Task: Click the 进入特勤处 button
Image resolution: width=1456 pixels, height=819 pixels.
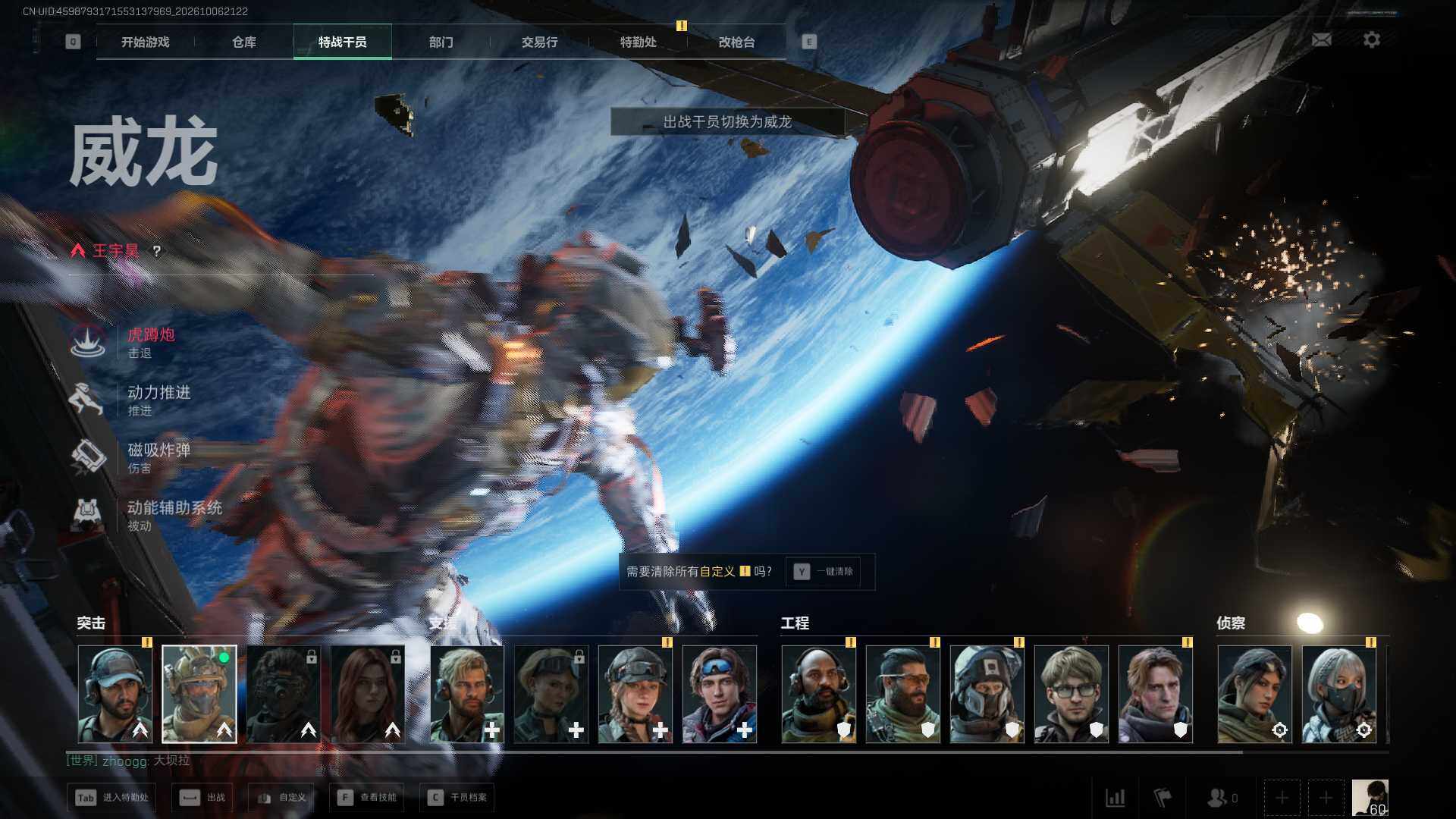Action: coord(111,798)
